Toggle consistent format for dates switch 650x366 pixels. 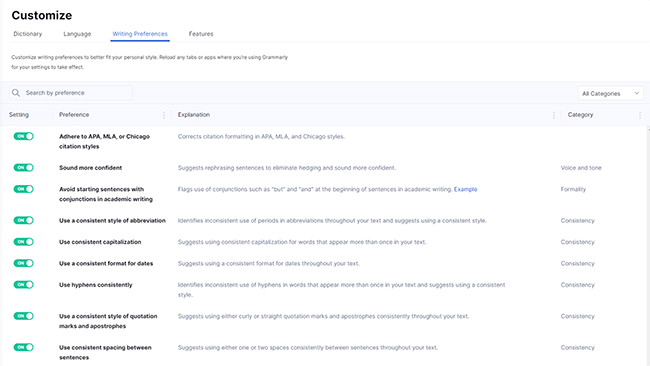click(24, 263)
